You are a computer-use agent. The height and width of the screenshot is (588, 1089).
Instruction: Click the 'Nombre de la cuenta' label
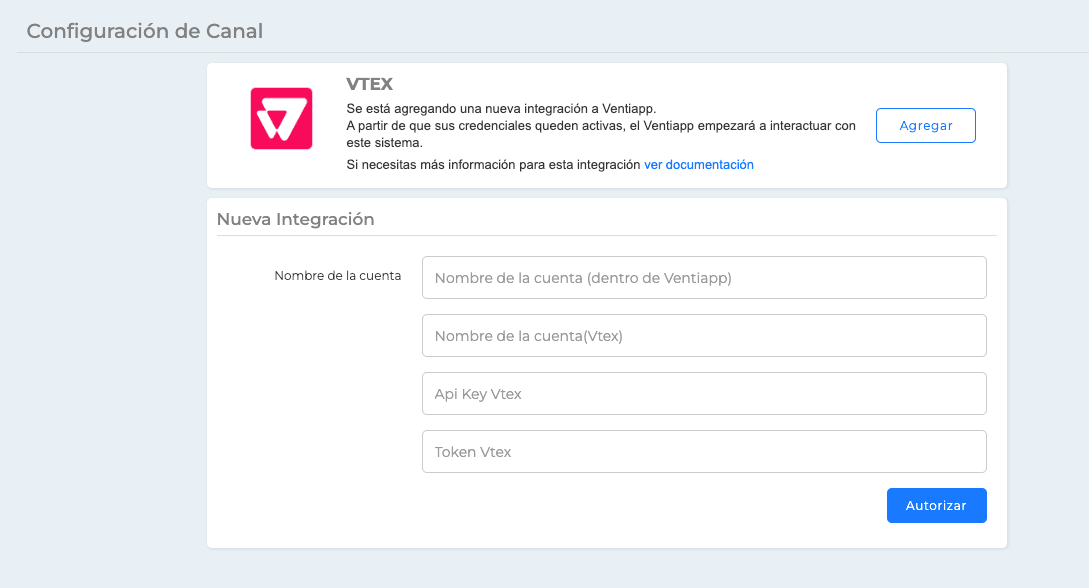click(x=338, y=276)
